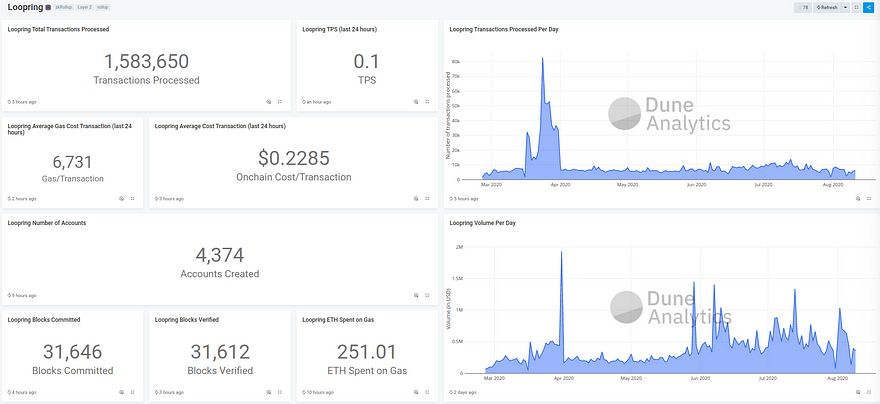The height and width of the screenshot is (404, 880).
Task: Click the $0.2285 onchain cost value
Action: [x=294, y=159]
